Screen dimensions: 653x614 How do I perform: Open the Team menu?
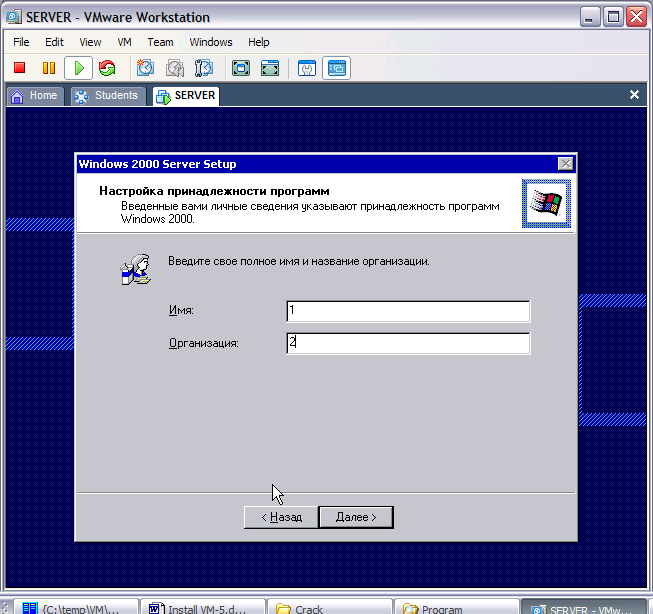pyautogui.click(x=160, y=42)
